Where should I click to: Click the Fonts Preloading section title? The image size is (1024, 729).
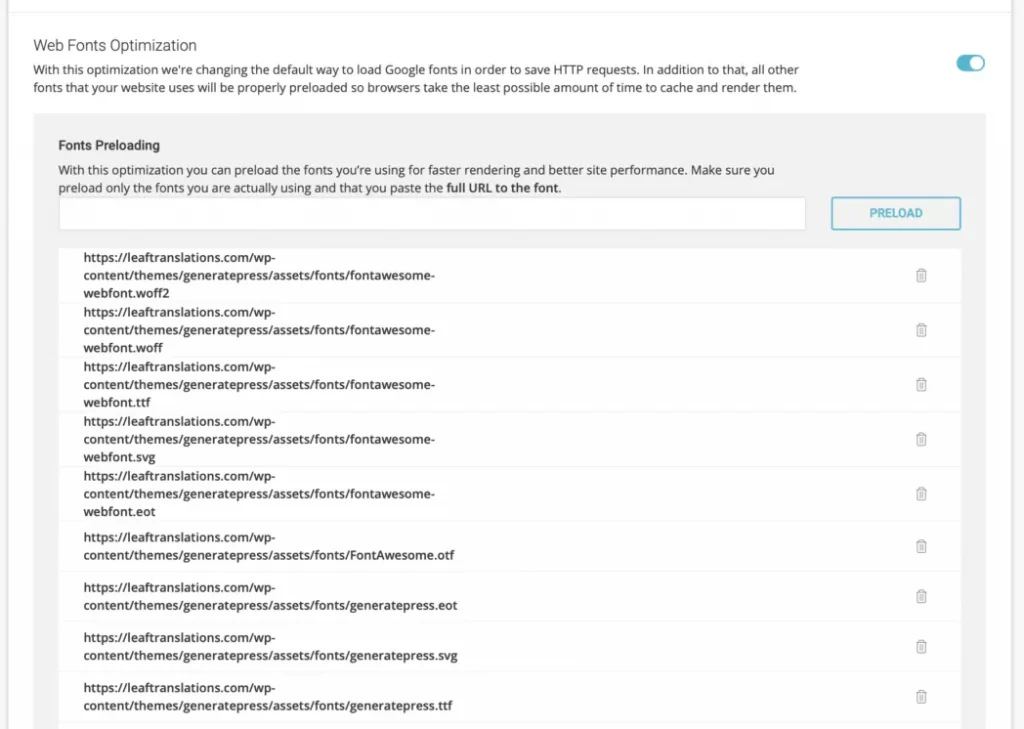point(109,146)
